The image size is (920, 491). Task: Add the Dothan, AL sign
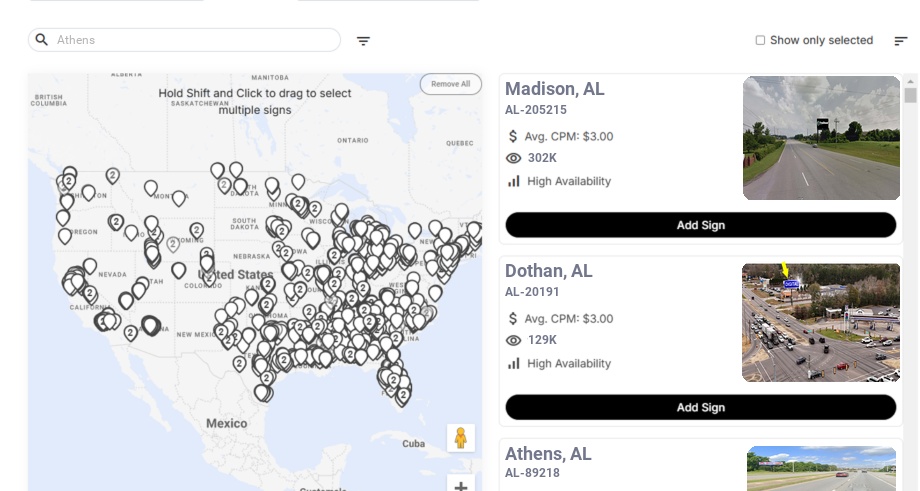700,407
